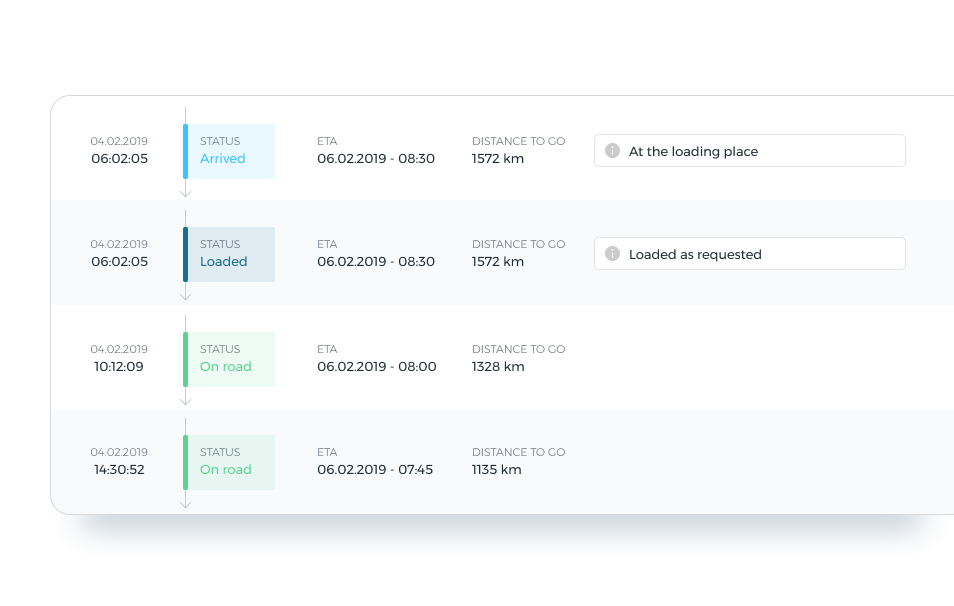Open the "At the loading place" note field
Viewport: 954px width, 606px height.
tap(750, 151)
